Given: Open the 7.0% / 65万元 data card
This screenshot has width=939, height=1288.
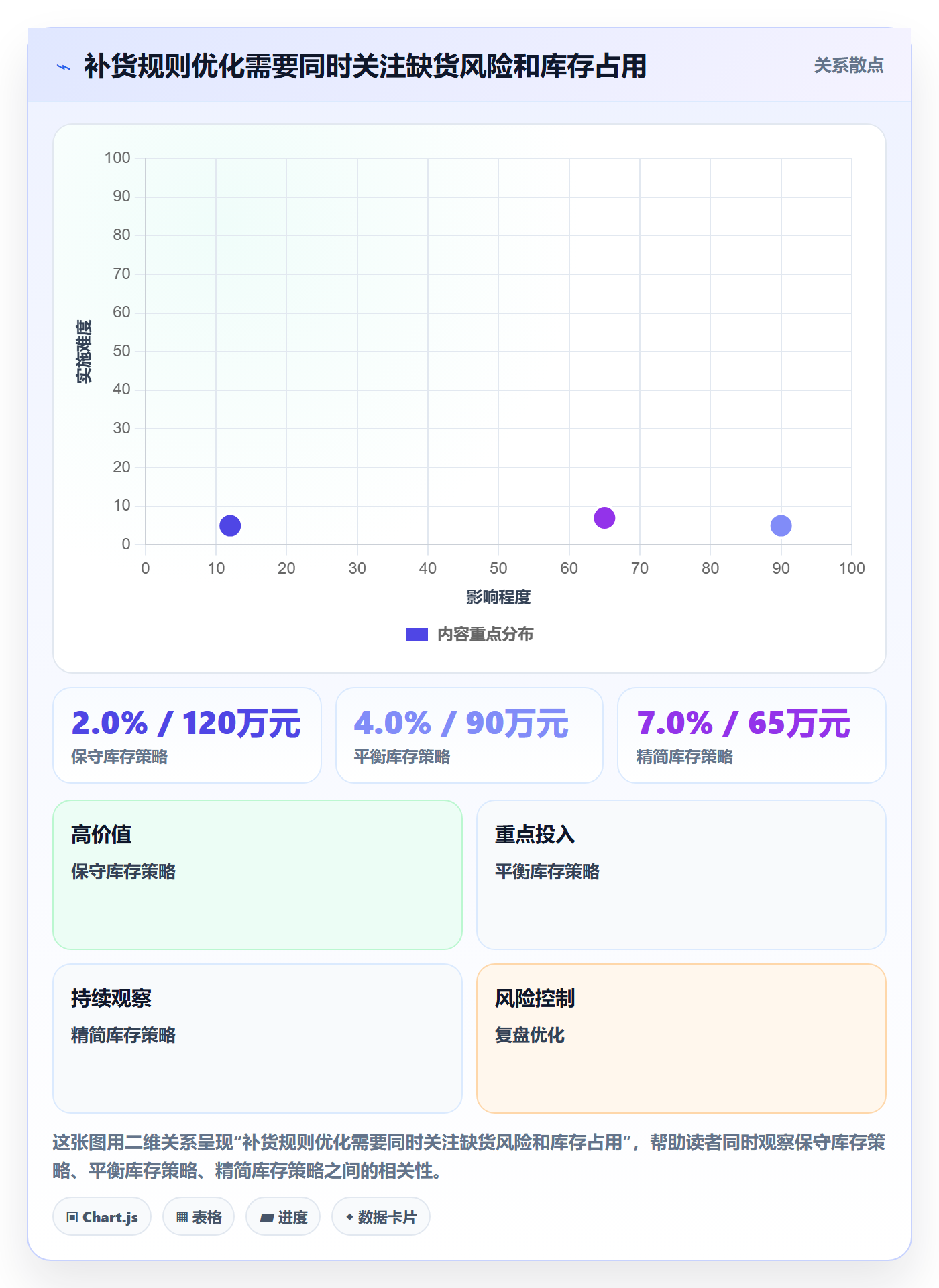Looking at the screenshot, I should pos(752,735).
